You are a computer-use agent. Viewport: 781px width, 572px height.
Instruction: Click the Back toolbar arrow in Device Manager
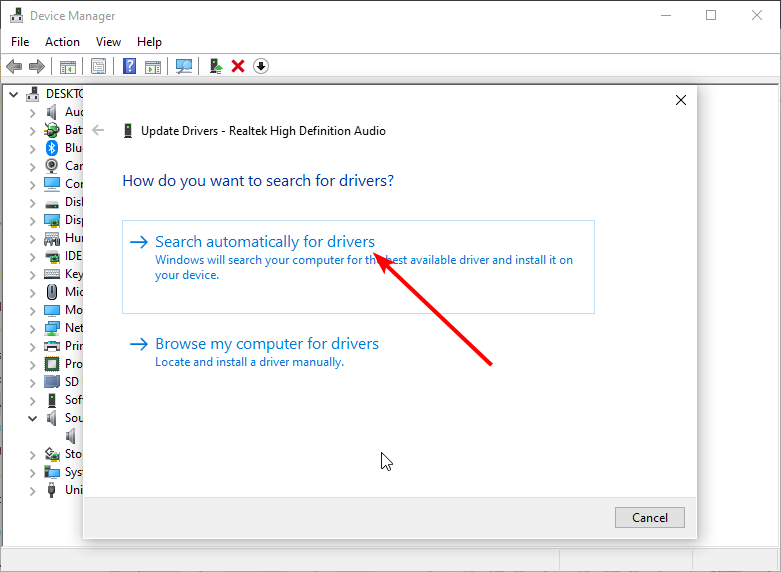click(14, 66)
